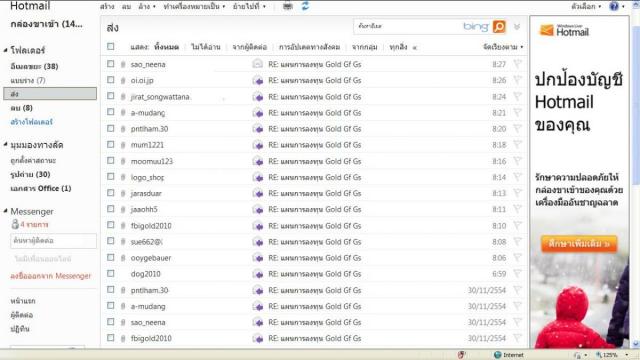
Task: Flag the jirat_songwattana message
Action: point(517,96)
